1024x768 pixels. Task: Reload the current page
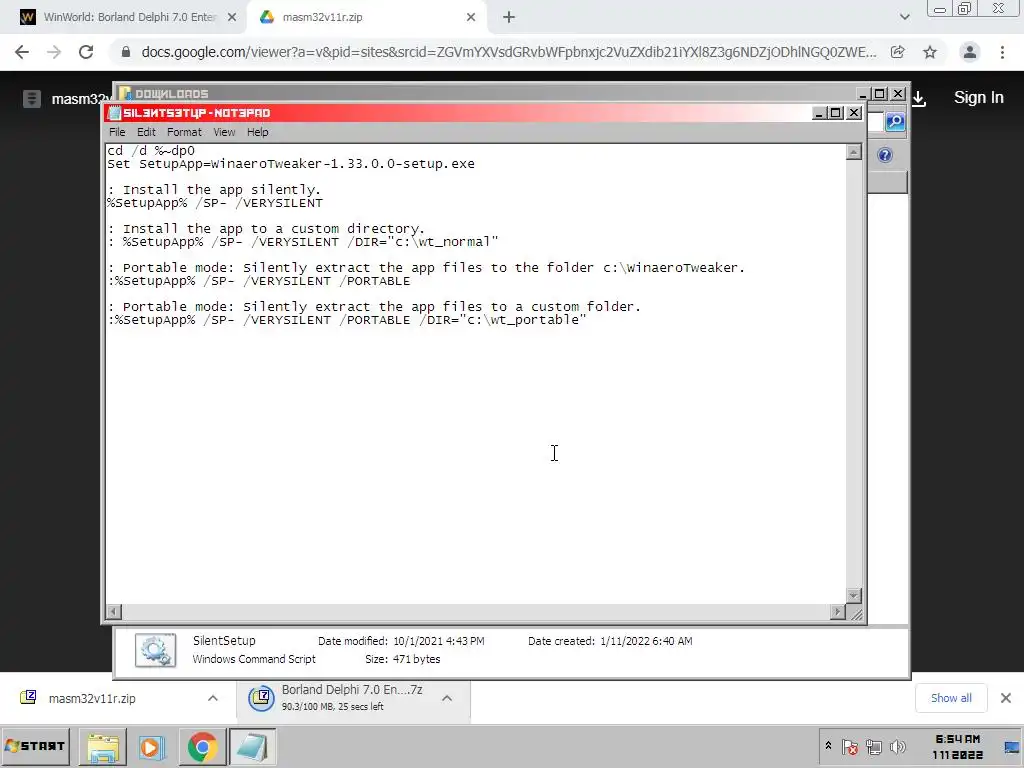[x=86, y=52]
